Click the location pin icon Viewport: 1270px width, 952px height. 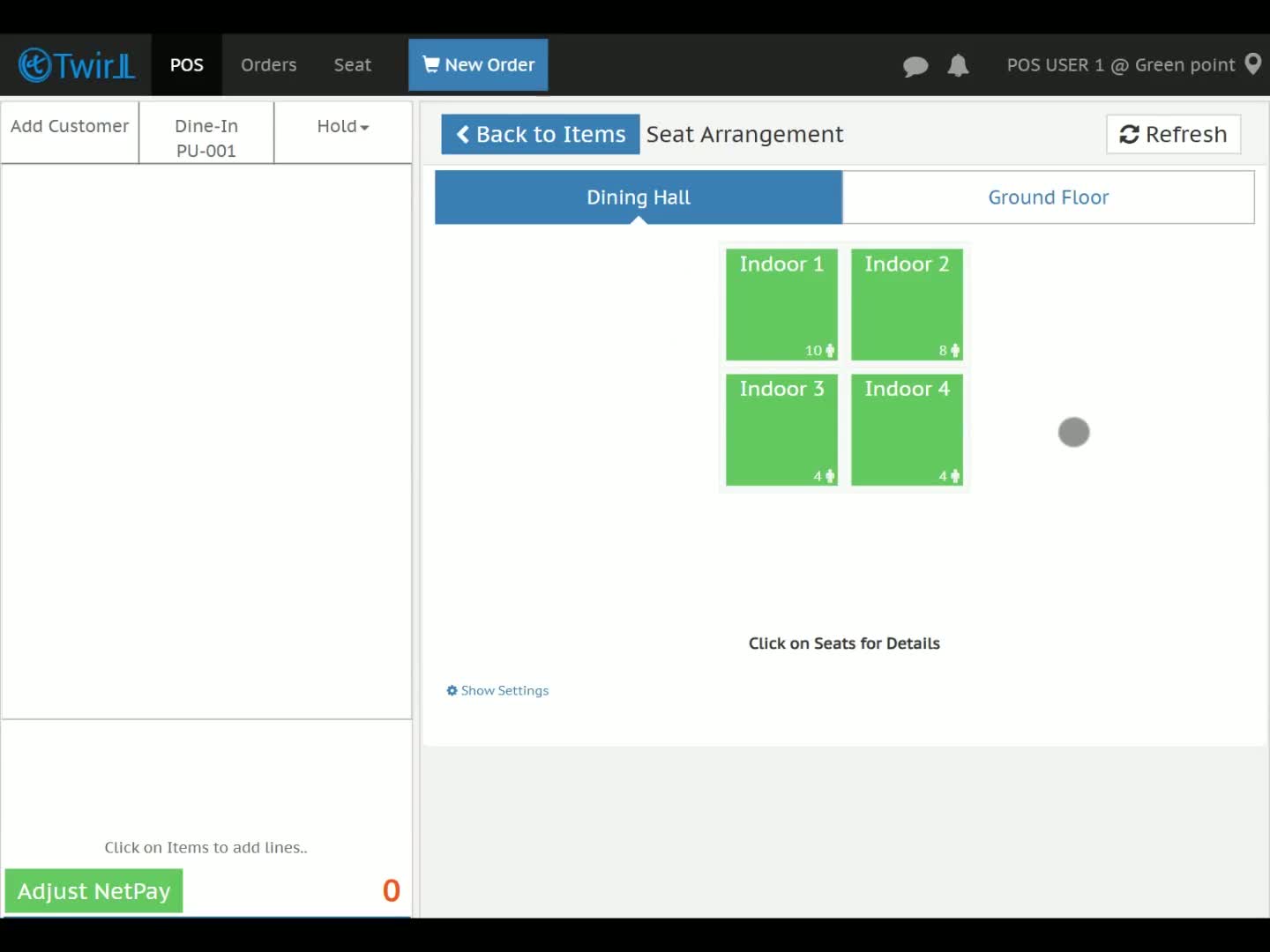click(1252, 64)
